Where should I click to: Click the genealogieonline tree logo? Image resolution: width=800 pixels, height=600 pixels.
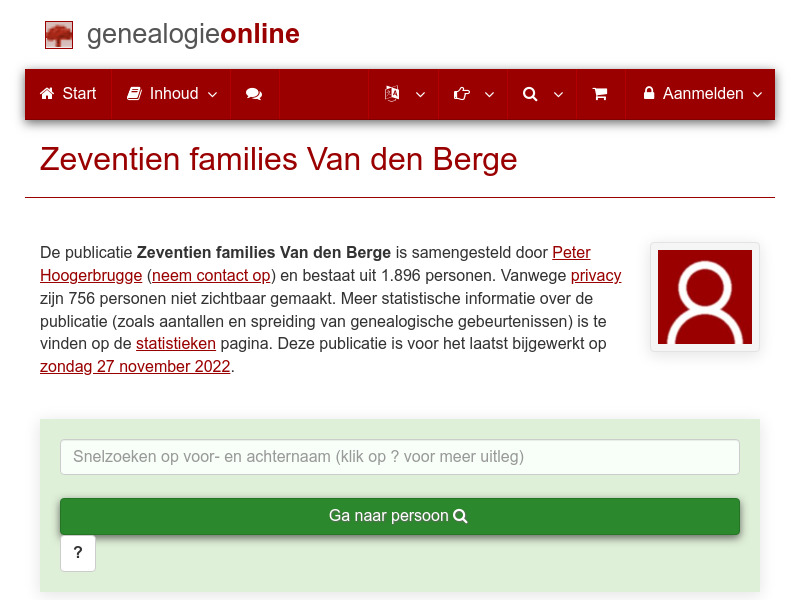59,33
